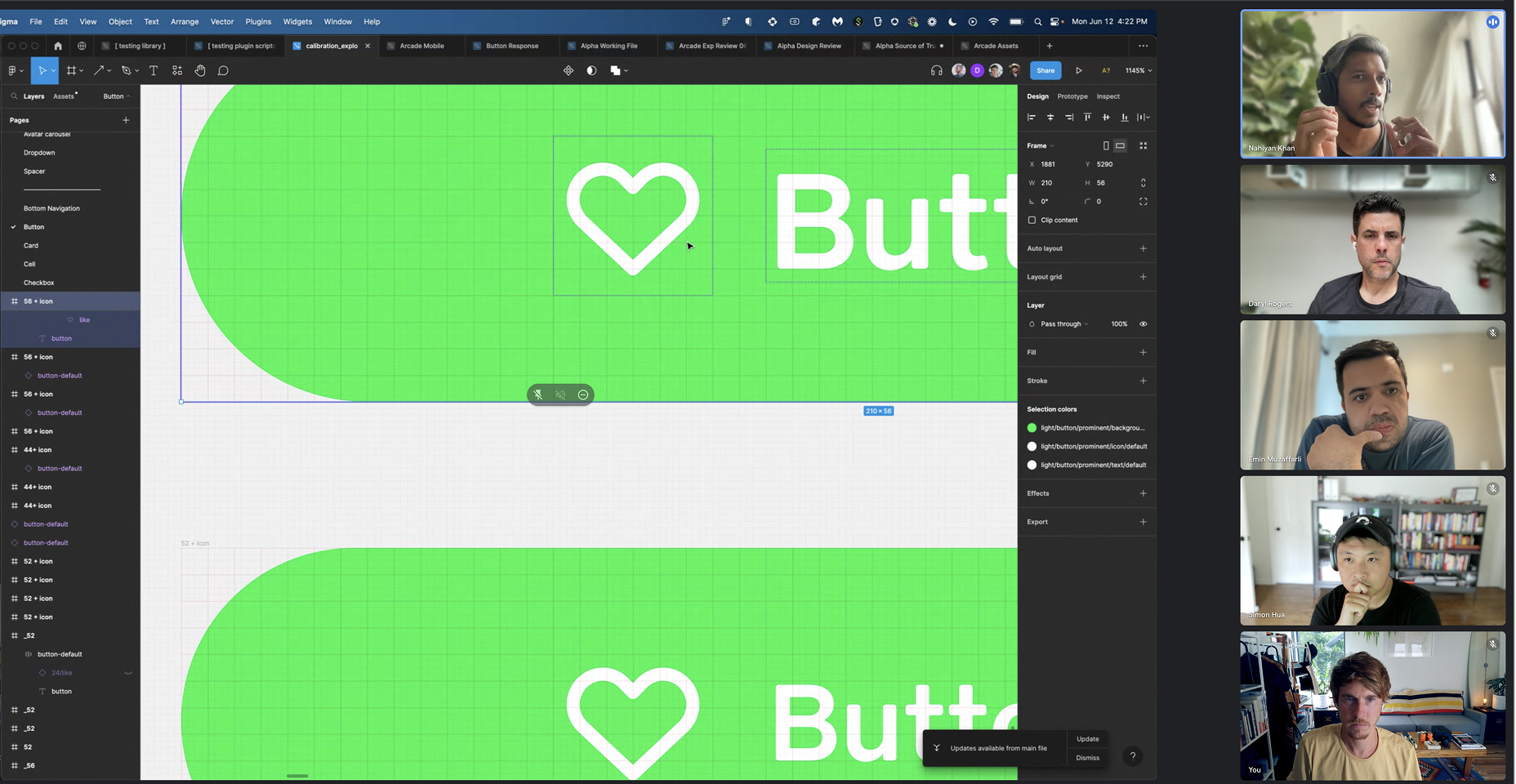Select the Pen tool
Screen dimensions: 1516x784
[x=126, y=71]
